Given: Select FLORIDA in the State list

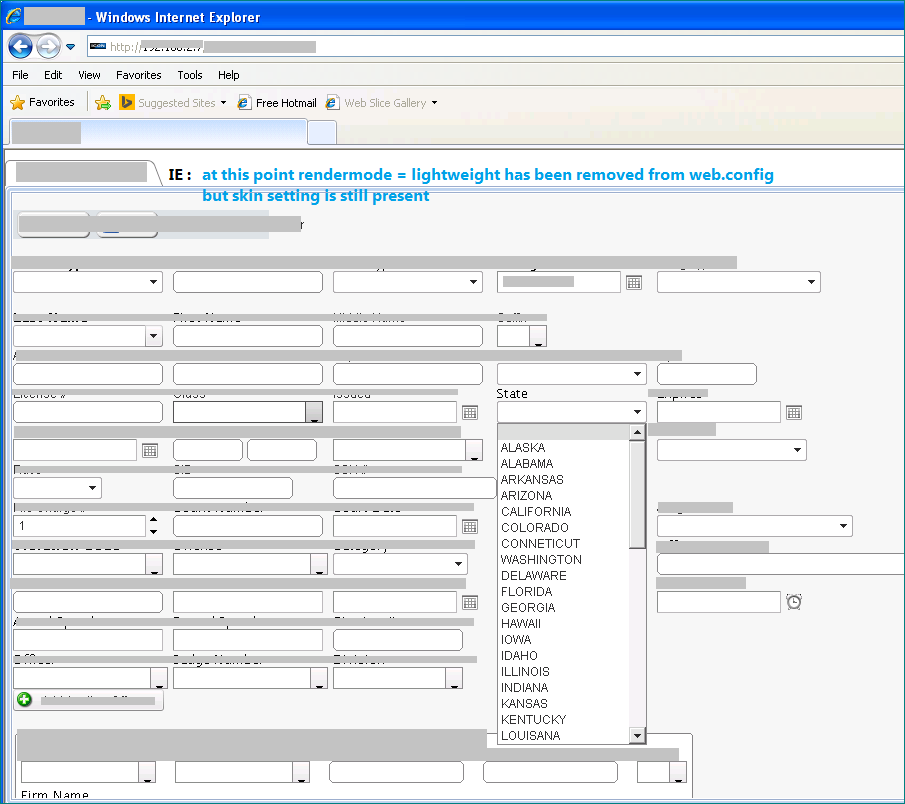Looking at the screenshot, I should click(x=563, y=592).
